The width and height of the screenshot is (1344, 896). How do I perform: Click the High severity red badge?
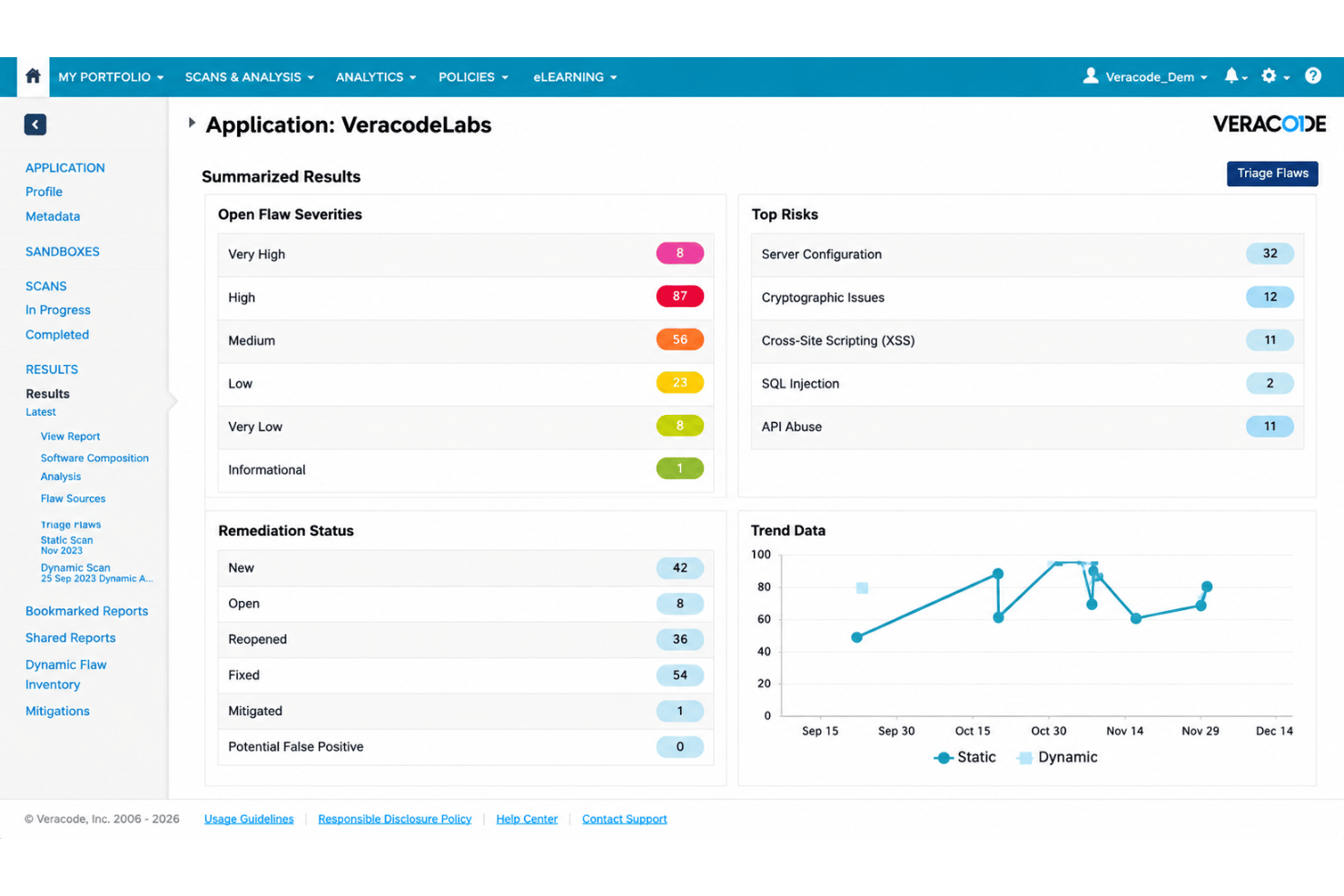tap(680, 296)
